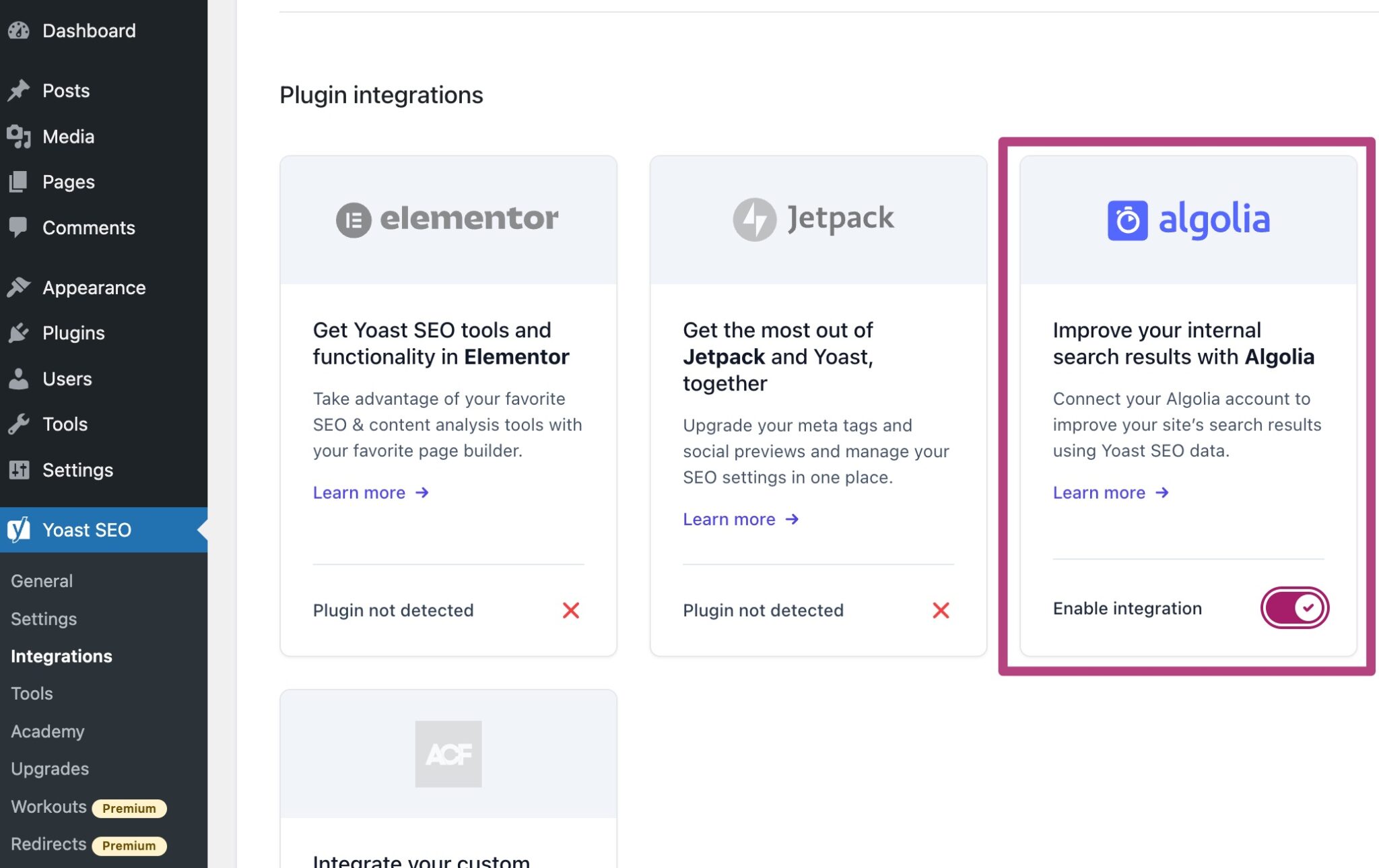
Task: Click the Jetpack logo on its integration card
Action: click(813, 218)
